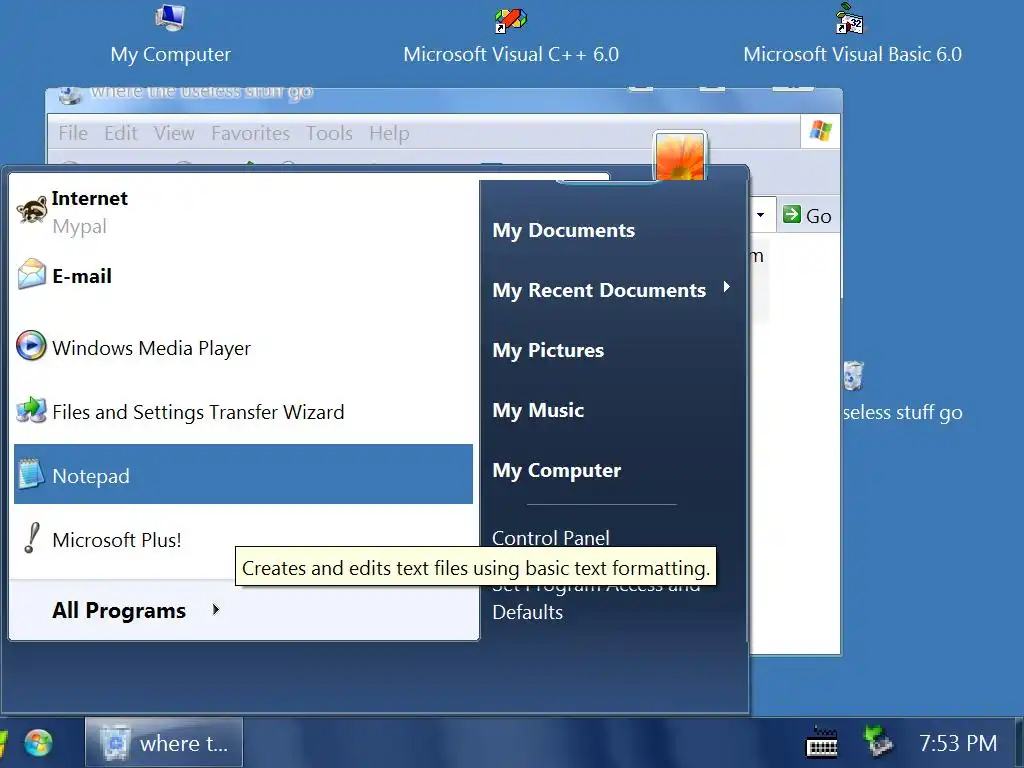The width and height of the screenshot is (1024, 768).
Task: Open Edit menu in Explorer window
Action: (121, 133)
